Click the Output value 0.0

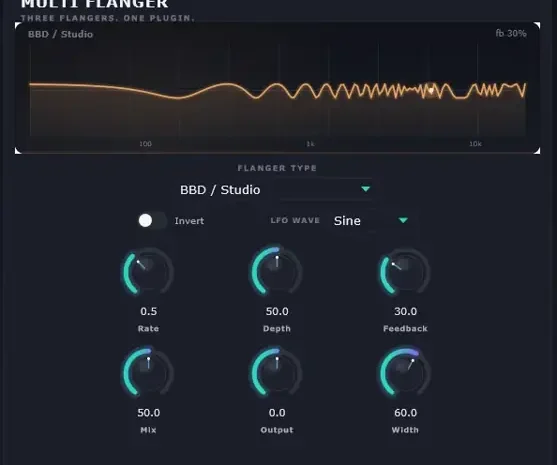[277, 413]
